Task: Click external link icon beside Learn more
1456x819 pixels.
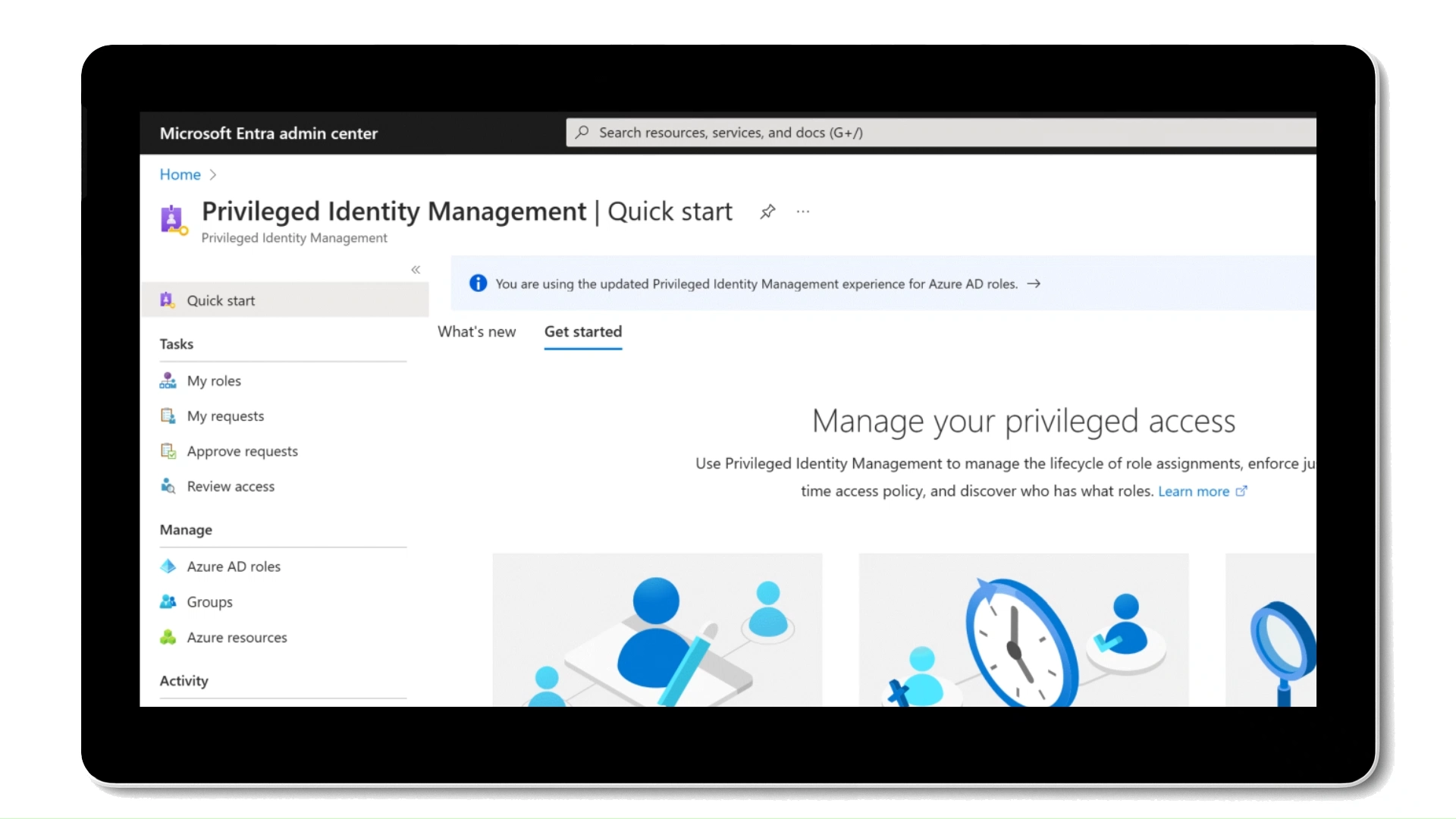Action: pos(1241,491)
